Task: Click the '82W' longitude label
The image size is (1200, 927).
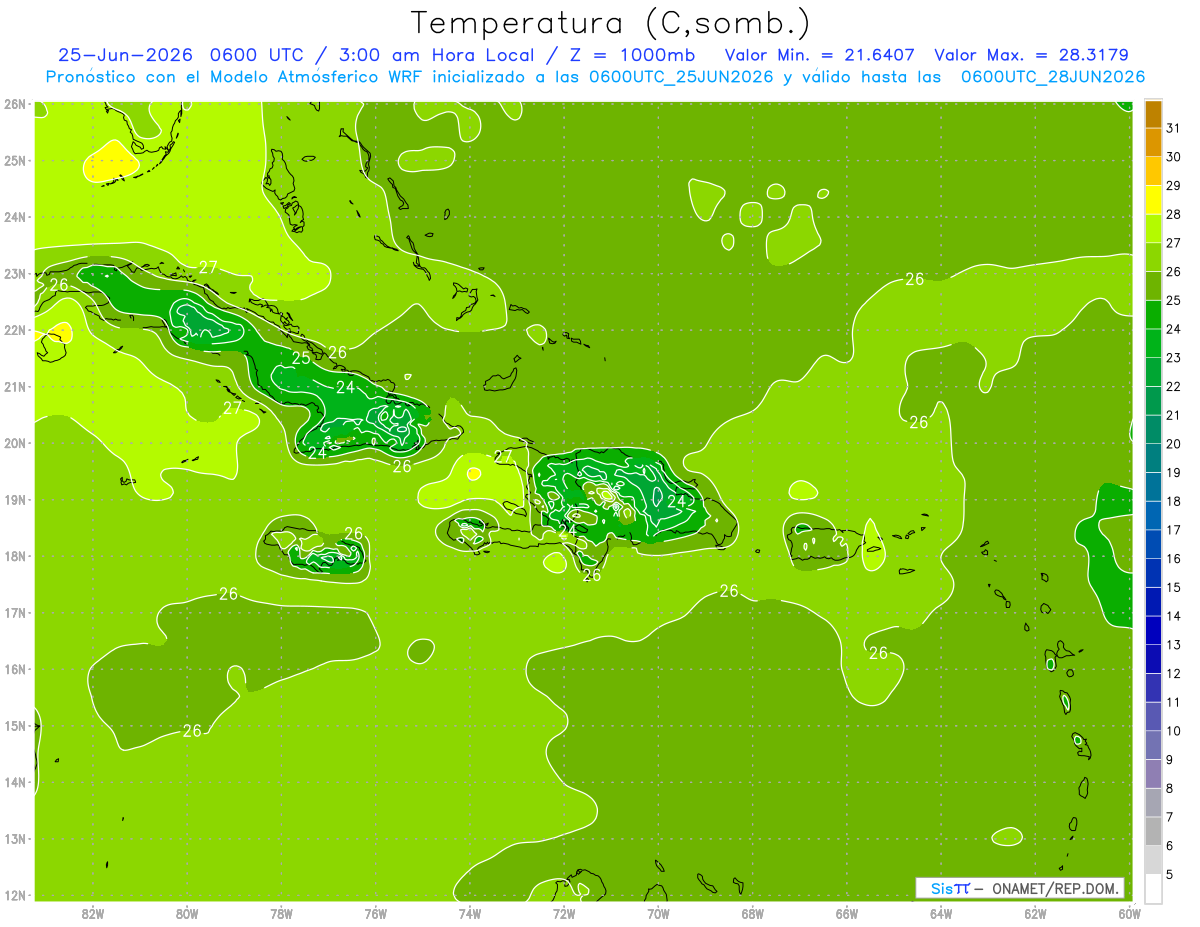Action: pos(93,912)
